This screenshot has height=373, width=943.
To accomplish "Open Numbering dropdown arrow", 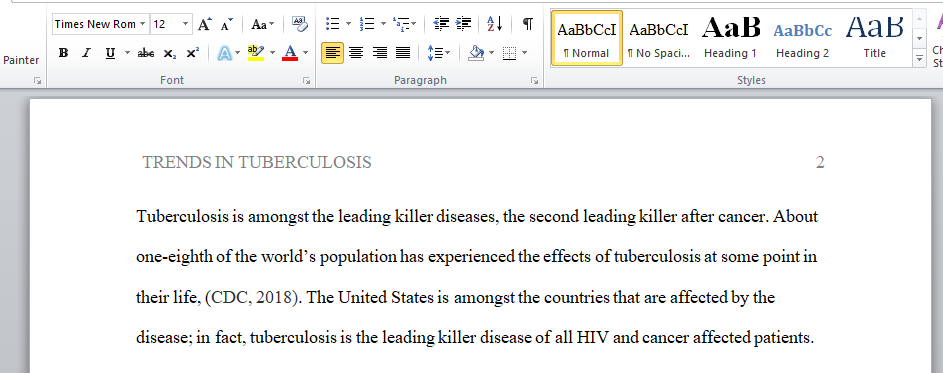I will 383,24.
